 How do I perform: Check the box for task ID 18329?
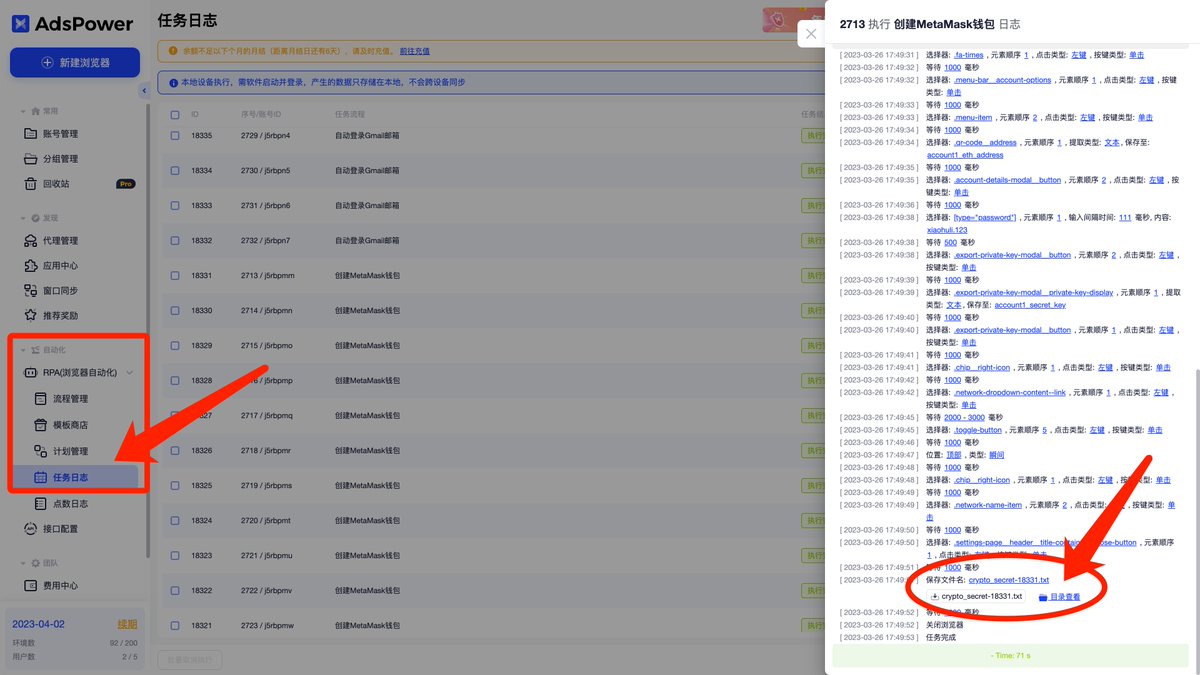coord(175,345)
